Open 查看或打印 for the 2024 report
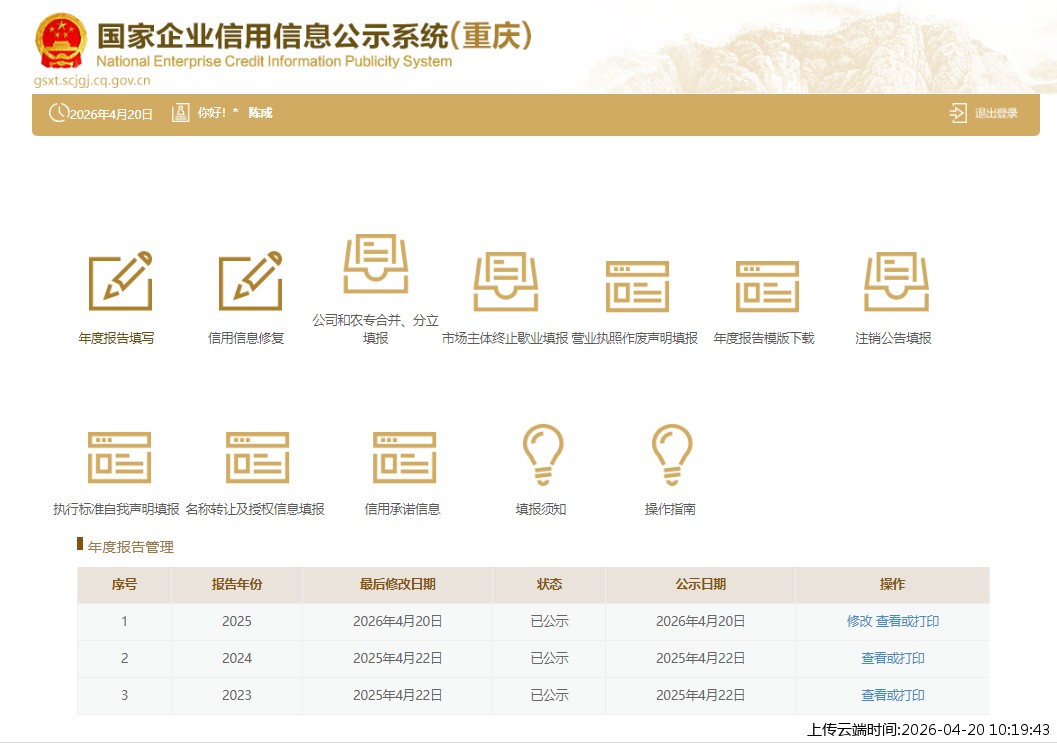The height and width of the screenshot is (743, 1057). (x=892, y=658)
